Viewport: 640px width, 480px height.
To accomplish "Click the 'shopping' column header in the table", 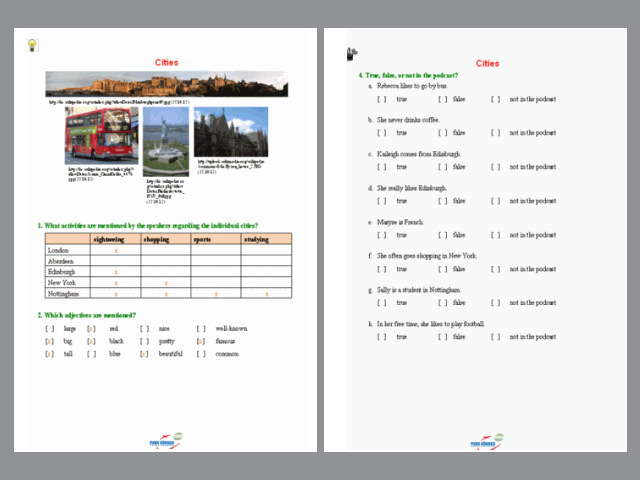I will [x=165, y=239].
